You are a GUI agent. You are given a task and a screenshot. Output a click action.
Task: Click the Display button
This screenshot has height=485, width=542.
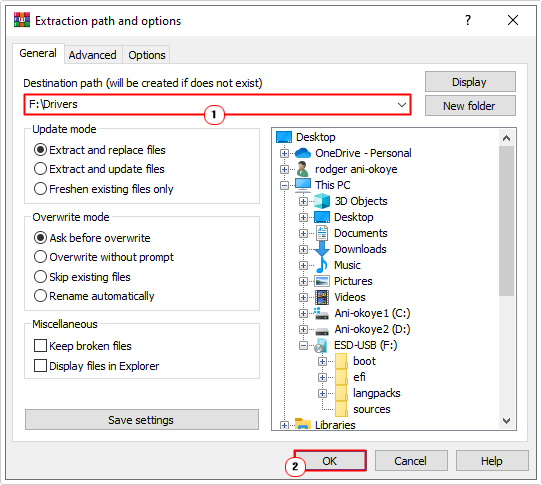pyautogui.click(x=470, y=82)
